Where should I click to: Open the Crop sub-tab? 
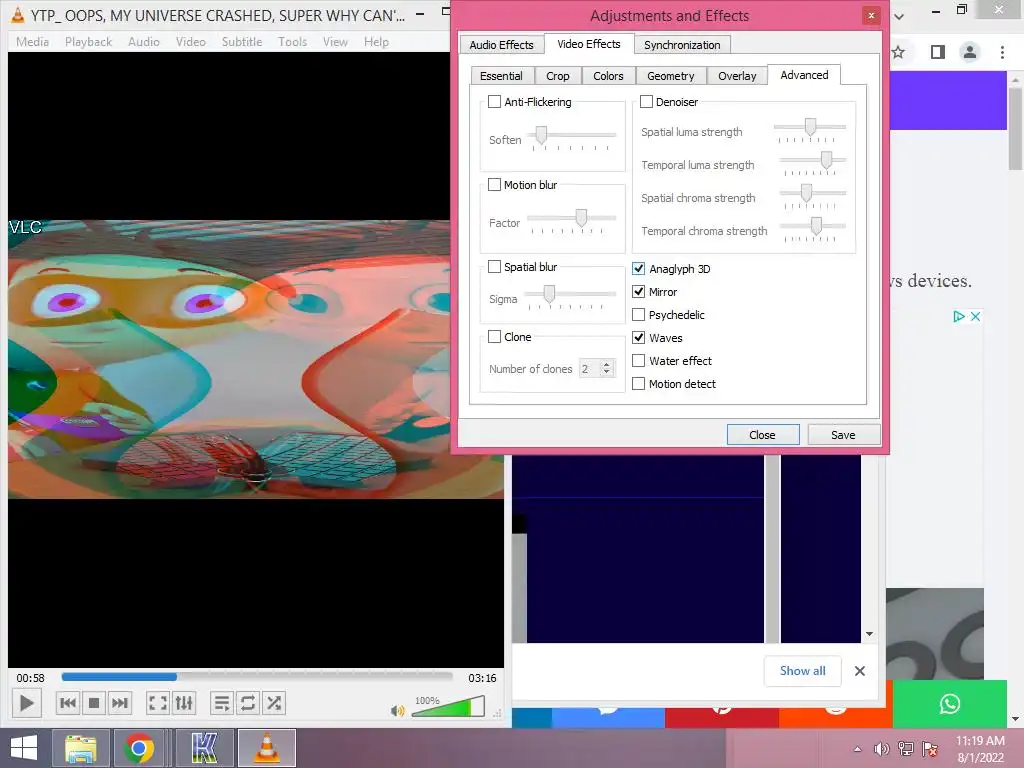pyautogui.click(x=558, y=76)
